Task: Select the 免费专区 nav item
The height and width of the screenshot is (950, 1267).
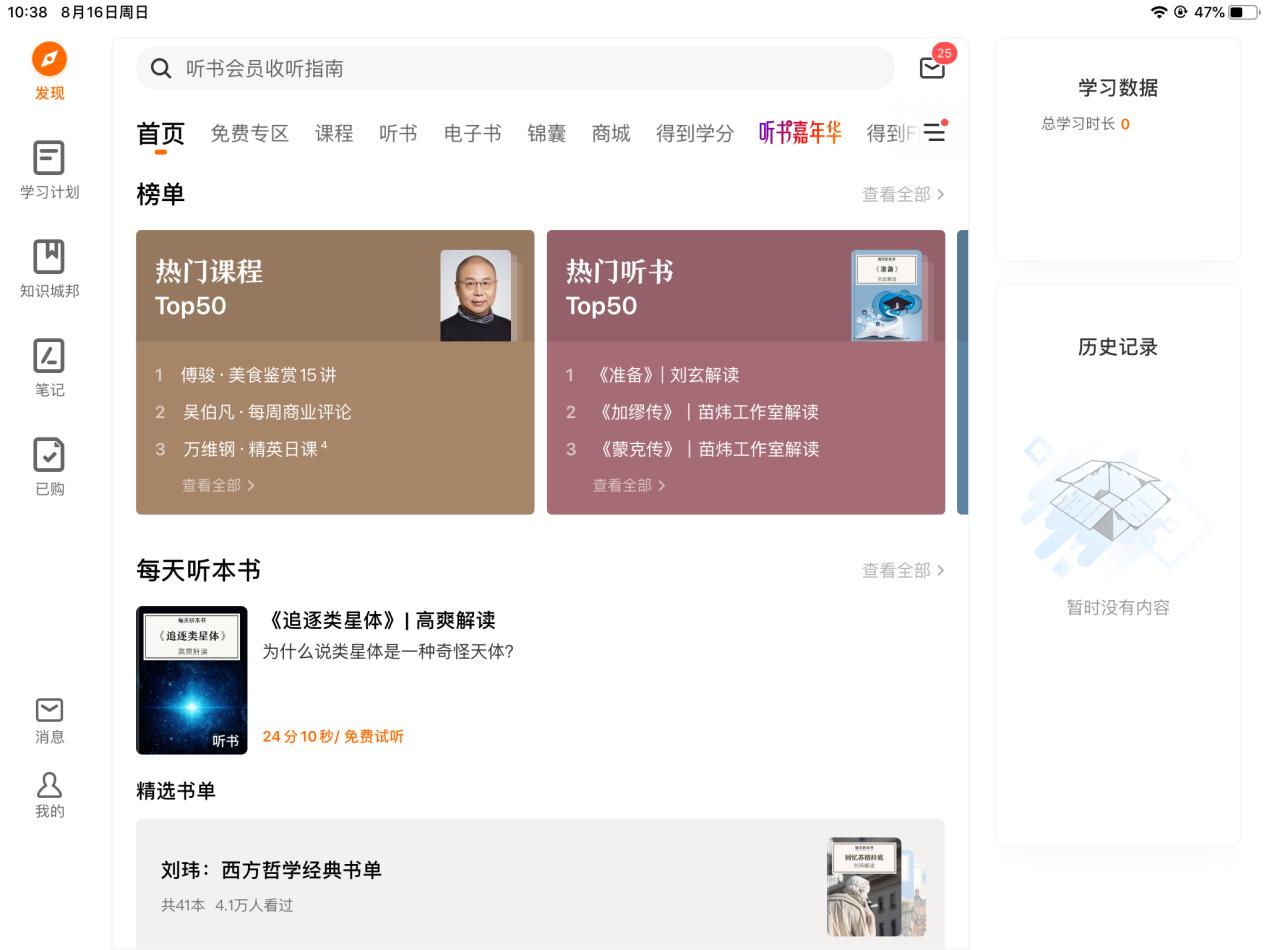Action: pos(249,134)
